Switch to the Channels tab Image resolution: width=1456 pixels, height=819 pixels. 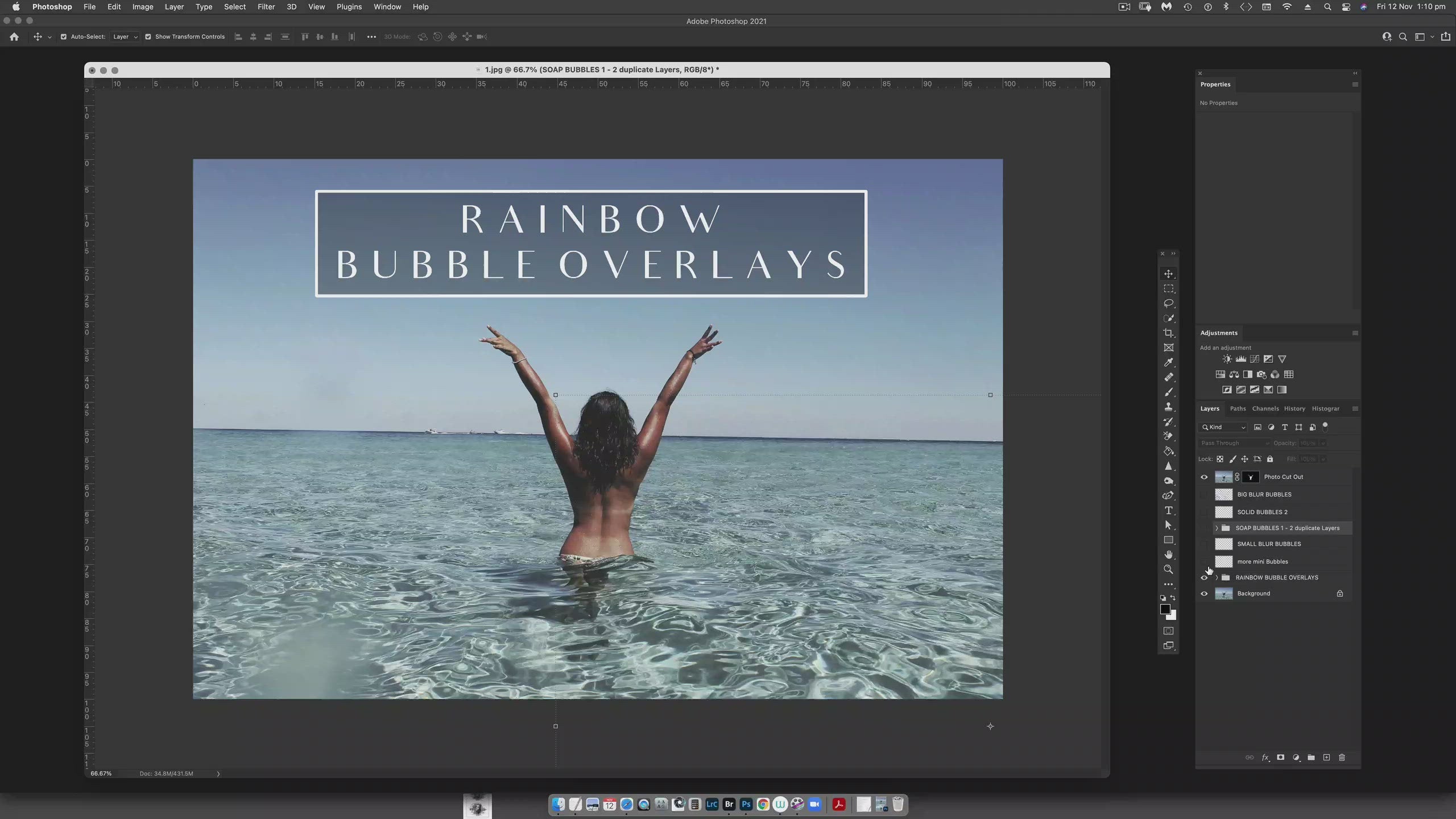pos(1266,408)
